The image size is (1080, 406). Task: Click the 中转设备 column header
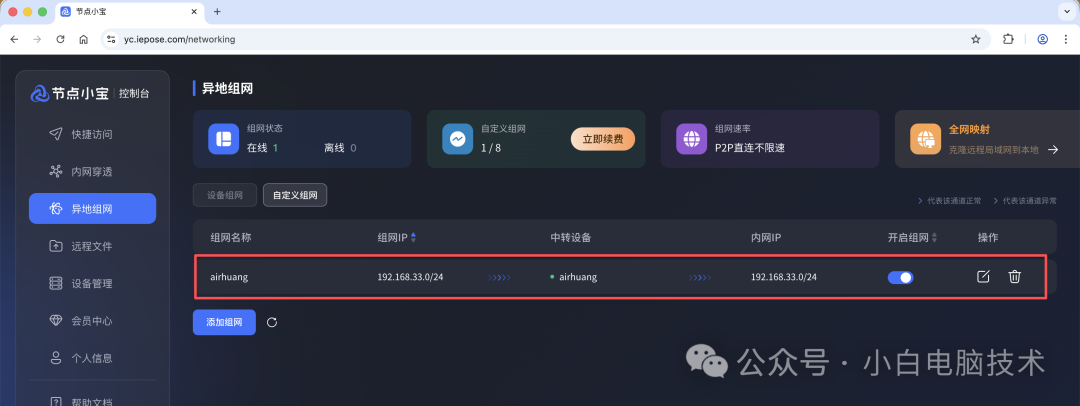(571, 238)
